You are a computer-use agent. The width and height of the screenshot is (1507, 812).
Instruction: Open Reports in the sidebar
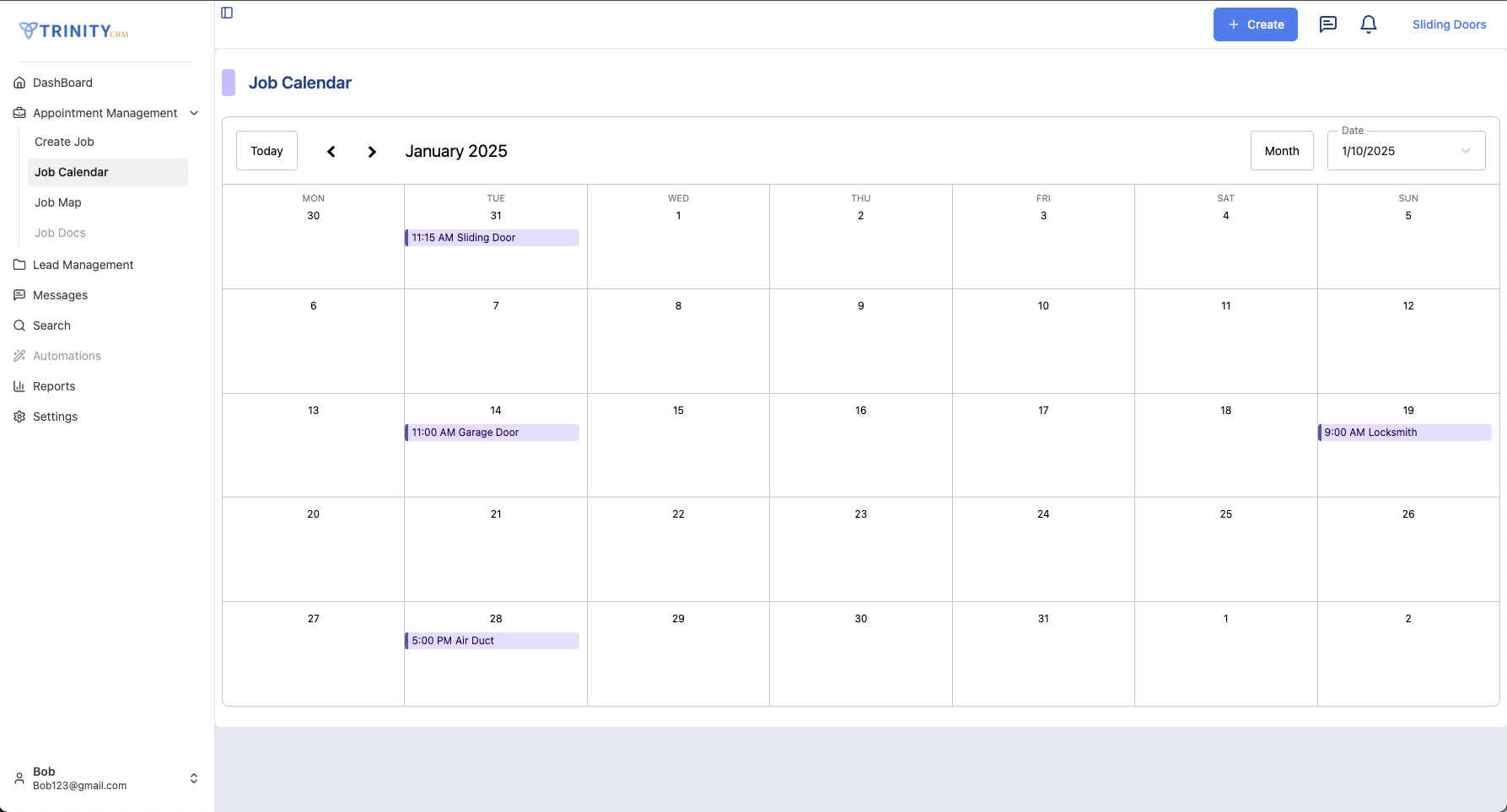[54, 386]
